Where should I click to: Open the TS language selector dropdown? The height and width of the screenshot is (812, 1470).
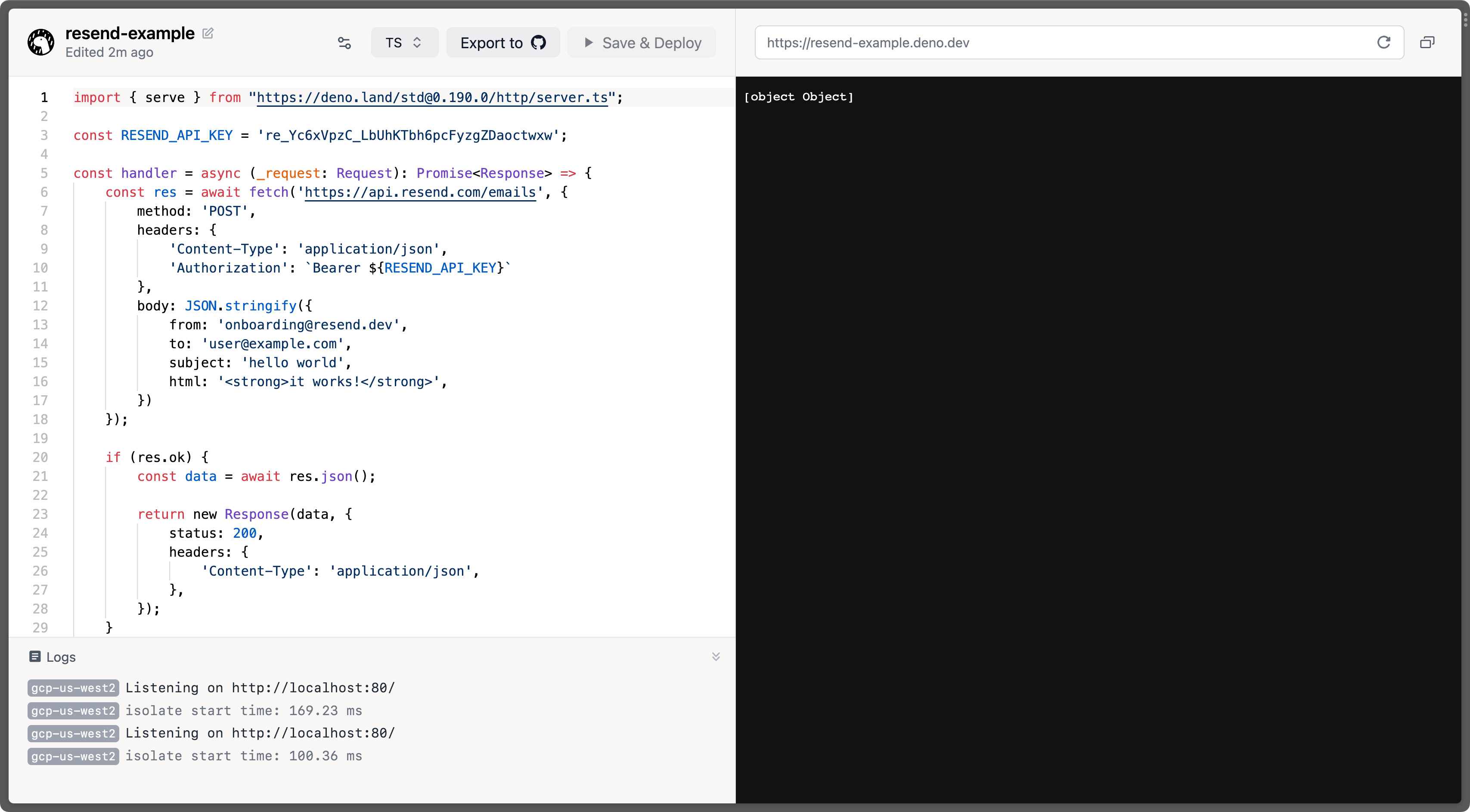405,43
